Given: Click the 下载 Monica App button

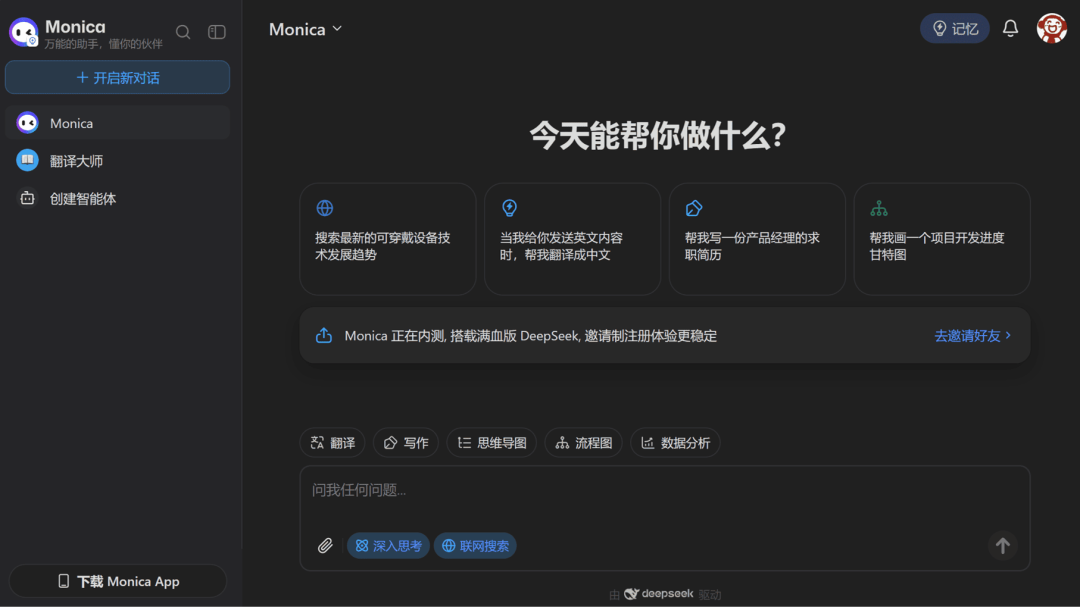Looking at the screenshot, I should [x=118, y=582].
